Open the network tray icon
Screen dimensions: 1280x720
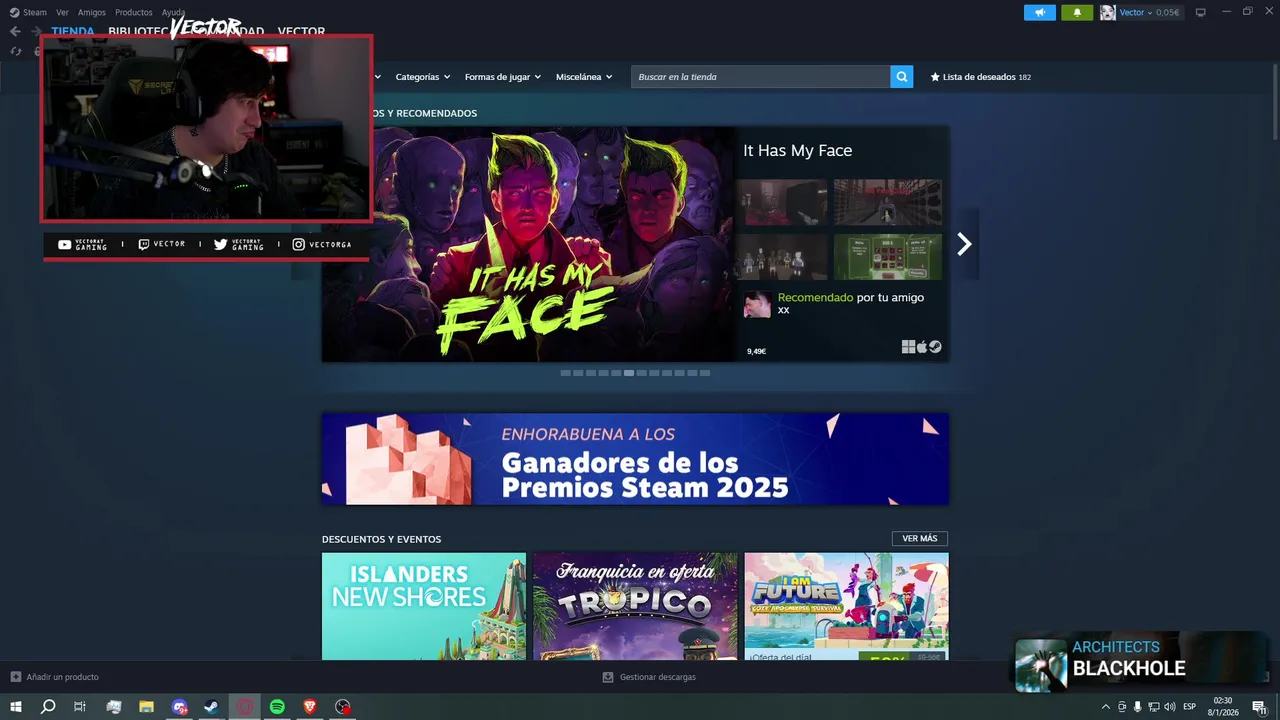[1153, 707]
